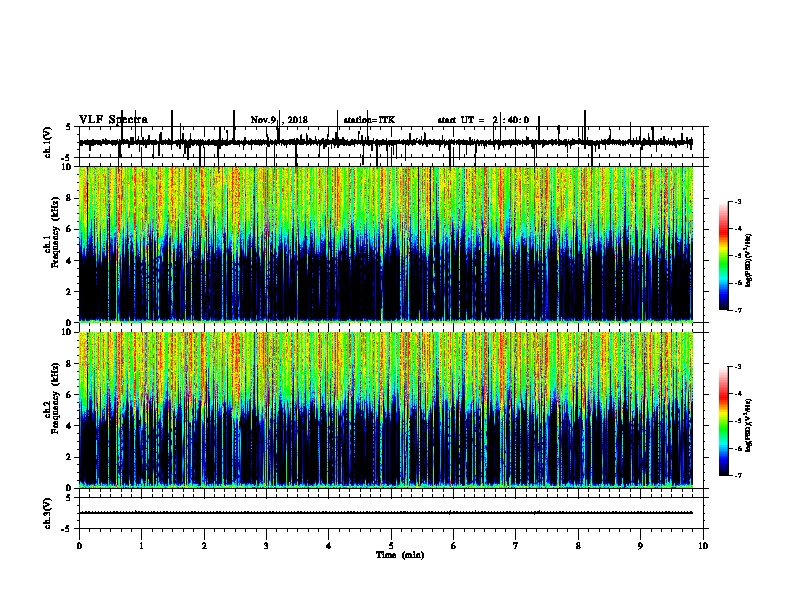Click the '6' kHz tick on ch.2 axis
Screen dimensions: 792x612
70,395
